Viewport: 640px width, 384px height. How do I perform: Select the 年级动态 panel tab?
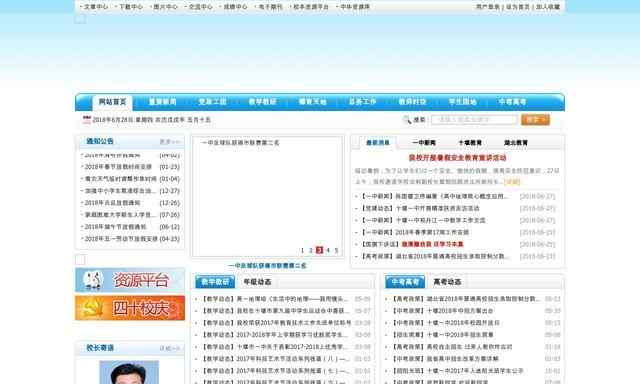[x=258, y=282]
